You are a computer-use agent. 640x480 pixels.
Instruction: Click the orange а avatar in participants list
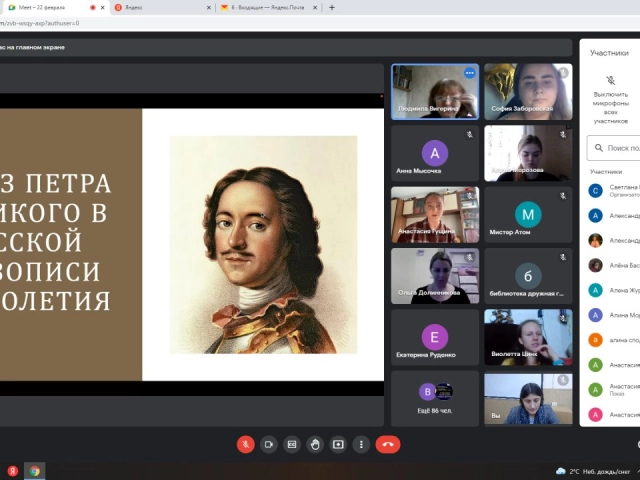click(595, 340)
